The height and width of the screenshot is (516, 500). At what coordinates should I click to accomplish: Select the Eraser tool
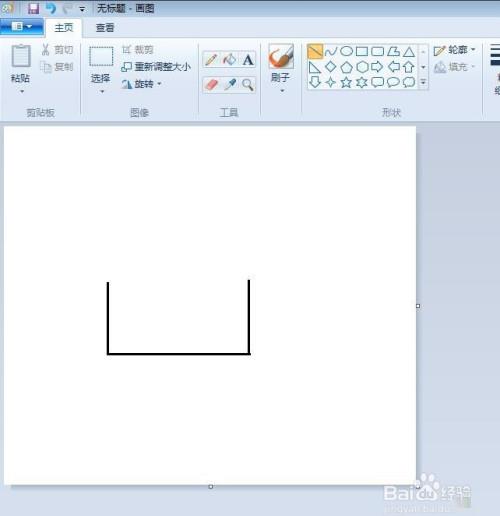(211, 85)
